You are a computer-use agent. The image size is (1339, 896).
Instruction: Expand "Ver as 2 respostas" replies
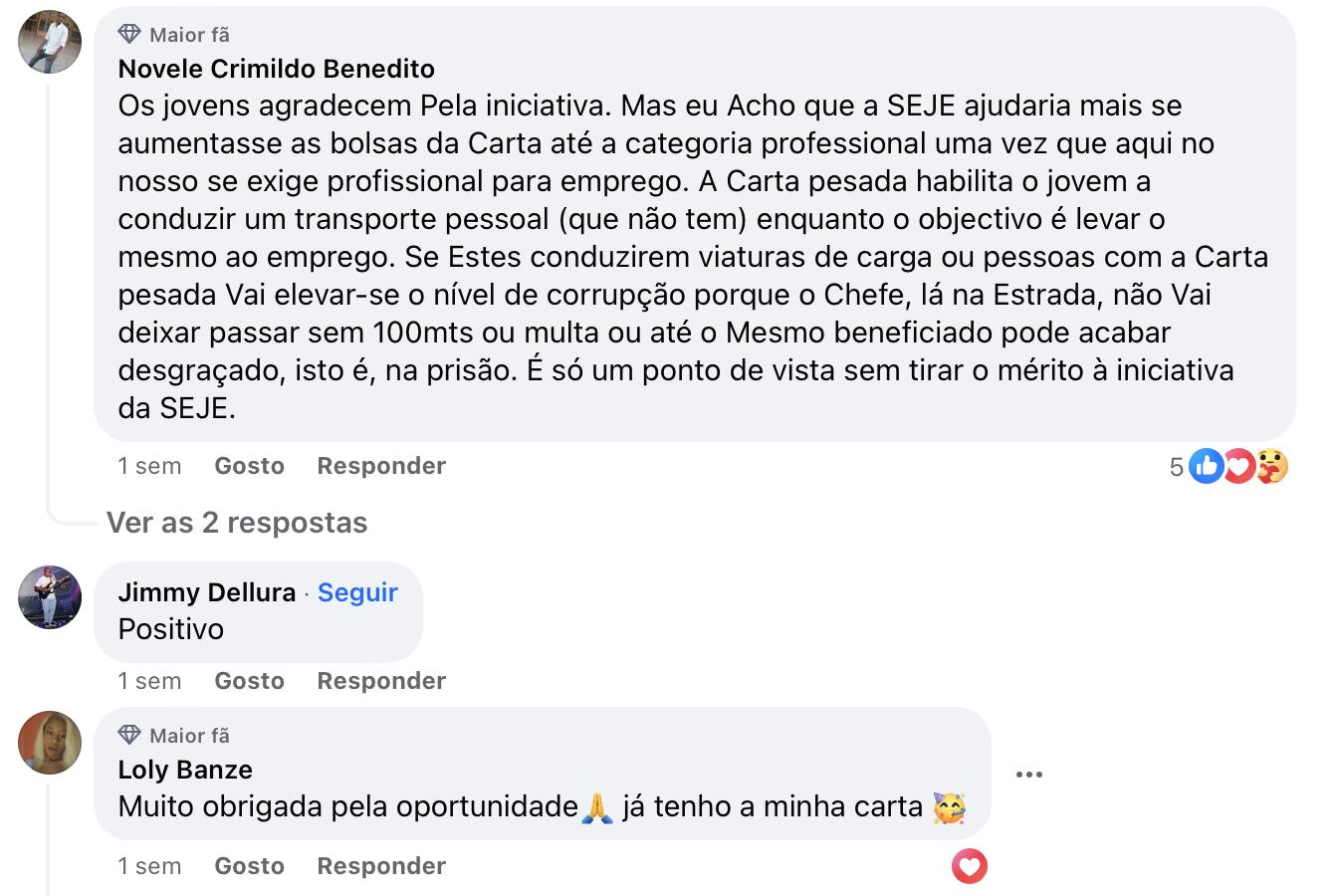[x=237, y=523]
